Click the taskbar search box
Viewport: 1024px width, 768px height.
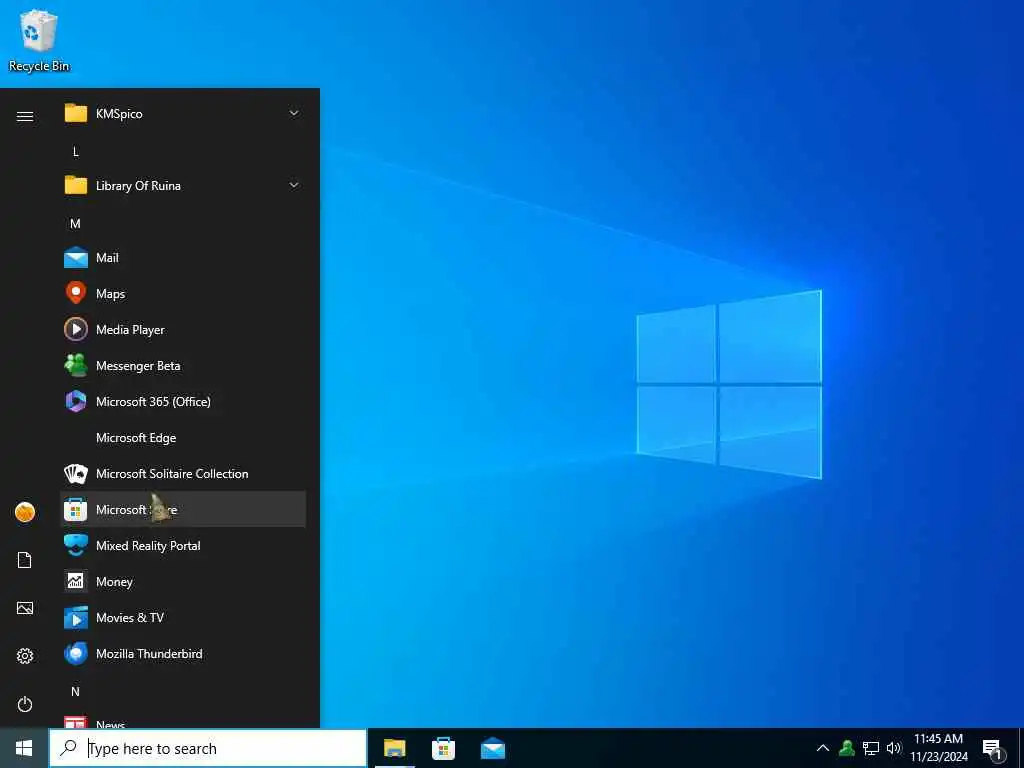(x=208, y=748)
